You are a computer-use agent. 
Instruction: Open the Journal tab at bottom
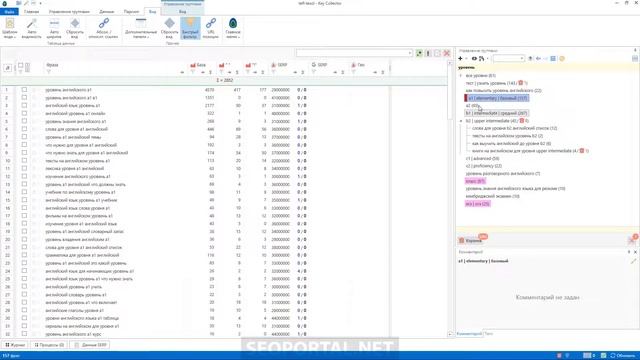click(15, 345)
